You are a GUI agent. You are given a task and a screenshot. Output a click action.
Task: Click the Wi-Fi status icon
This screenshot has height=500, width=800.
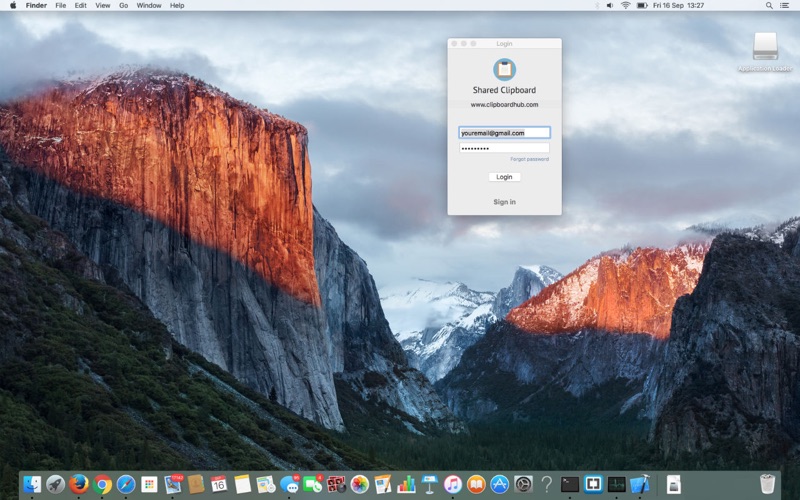point(626,6)
